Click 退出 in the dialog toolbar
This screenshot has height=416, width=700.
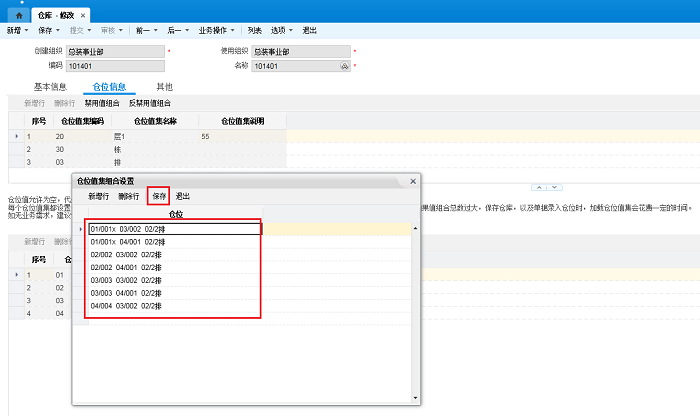click(x=183, y=196)
